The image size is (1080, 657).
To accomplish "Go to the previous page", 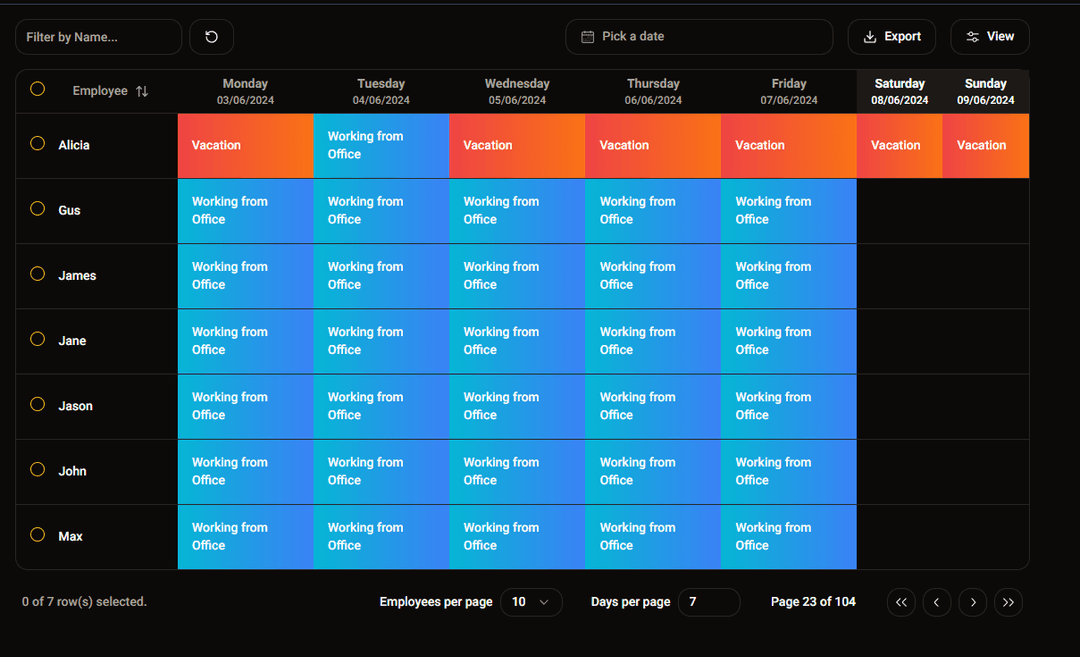I will coord(936,602).
